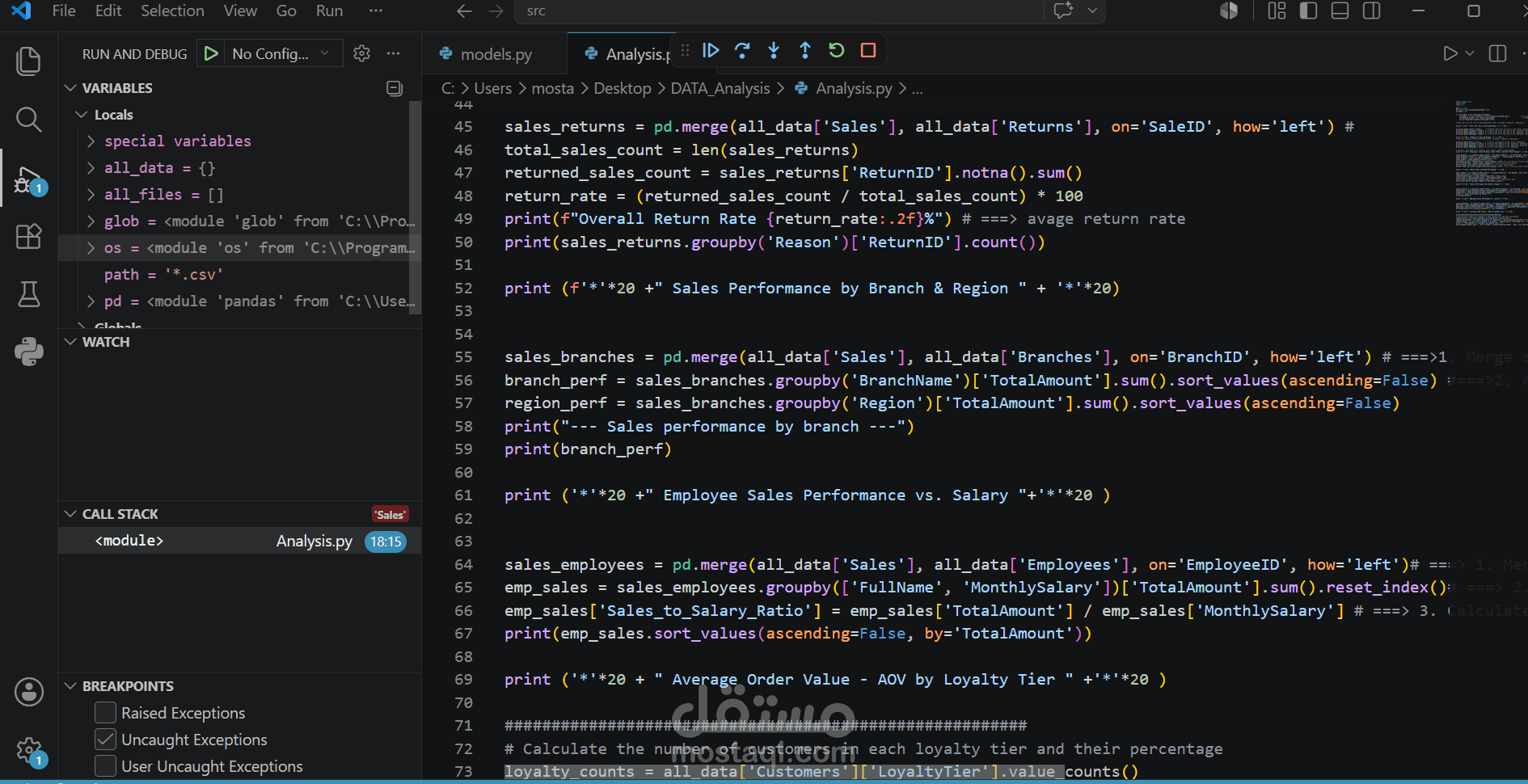Screen dimensions: 1528x784
Task: Click the Start Debugging green play button
Action: (211, 53)
